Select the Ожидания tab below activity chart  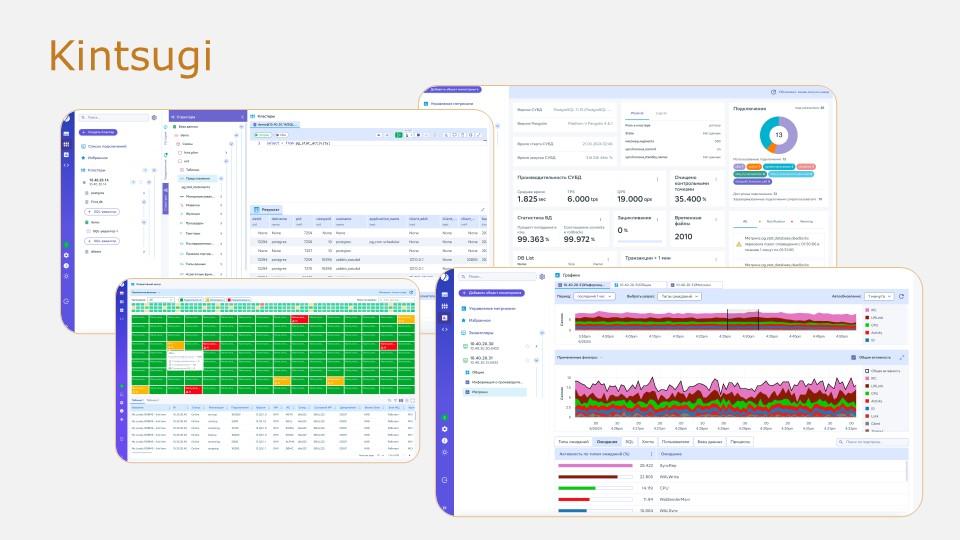pyautogui.click(x=607, y=441)
